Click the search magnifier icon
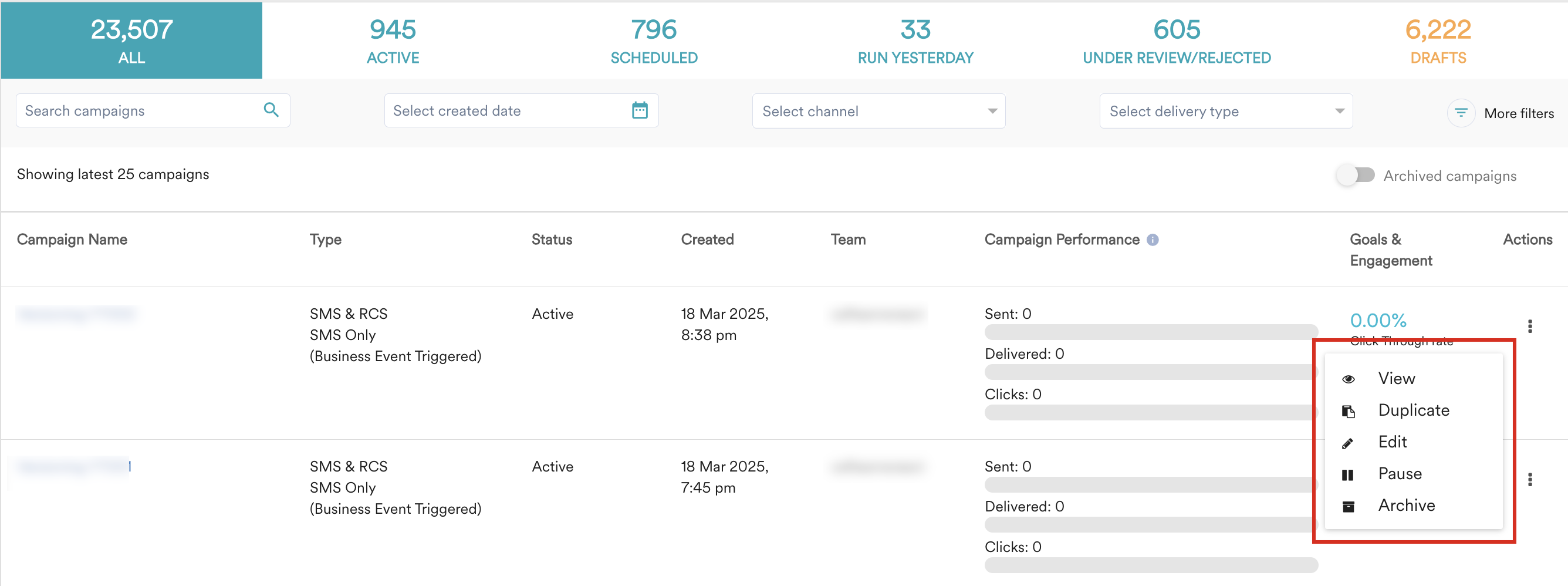This screenshot has width=1568, height=586. click(271, 110)
